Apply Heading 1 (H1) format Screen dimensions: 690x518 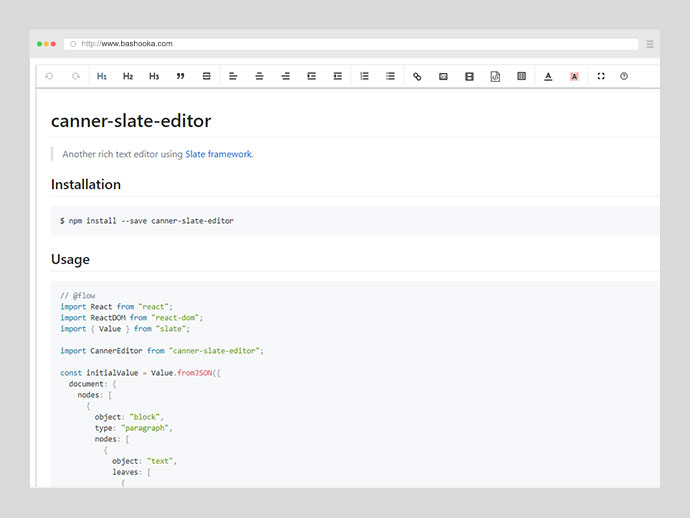pos(102,76)
